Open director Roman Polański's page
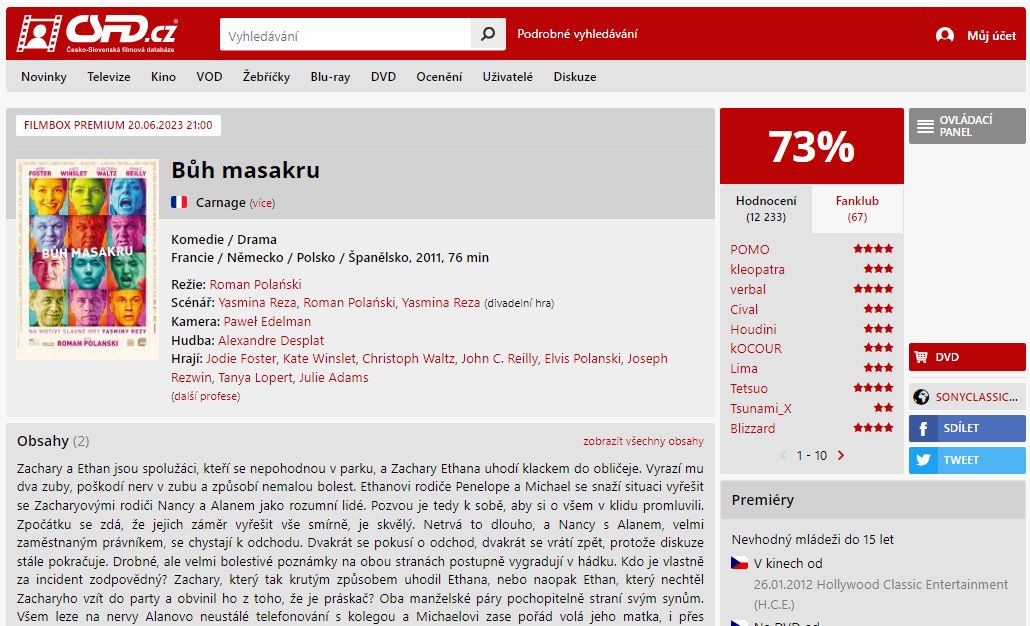Viewport: 1030px width, 626px height. (256, 284)
